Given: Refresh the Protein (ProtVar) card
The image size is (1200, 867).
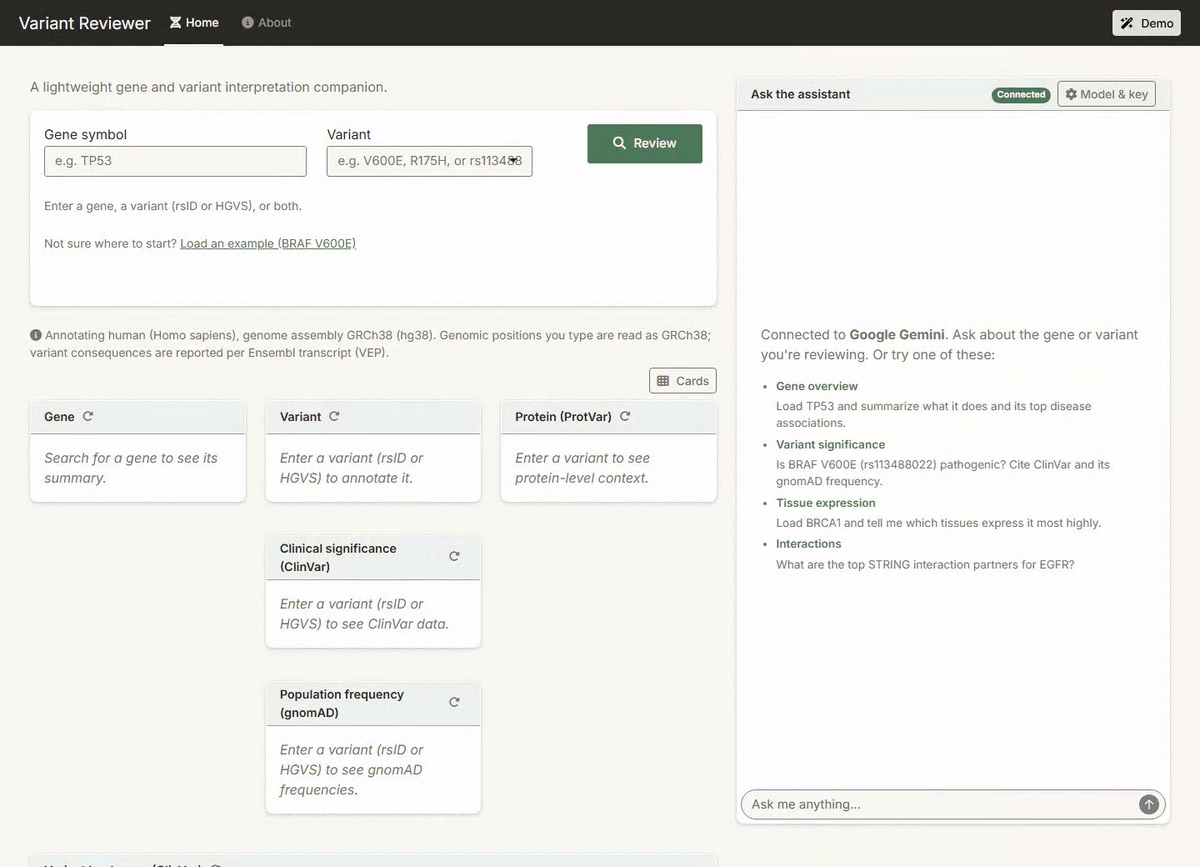Looking at the screenshot, I should [x=625, y=417].
